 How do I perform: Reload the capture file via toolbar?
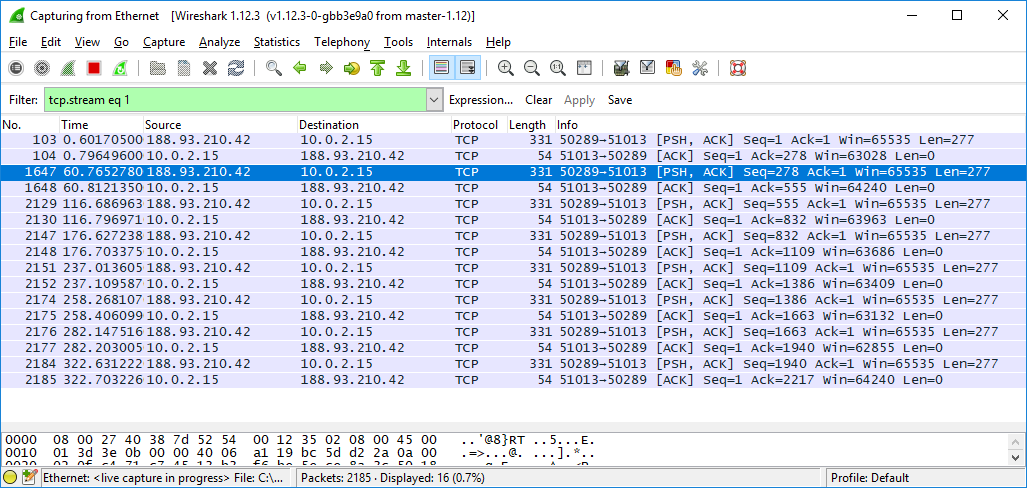click(x=236, y=67)
